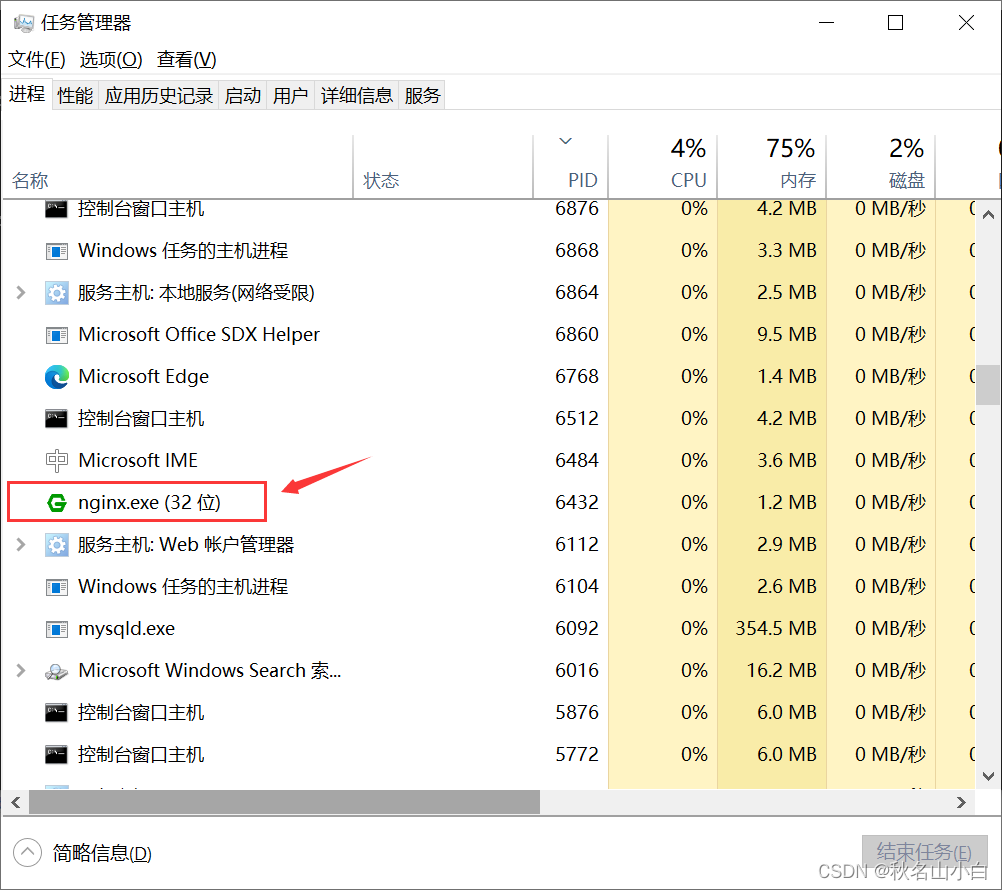The width and height of the screenshot is (1002, 890).
Task: Click the Microsoft Edge process icon
Action: (x=56, y=377)
